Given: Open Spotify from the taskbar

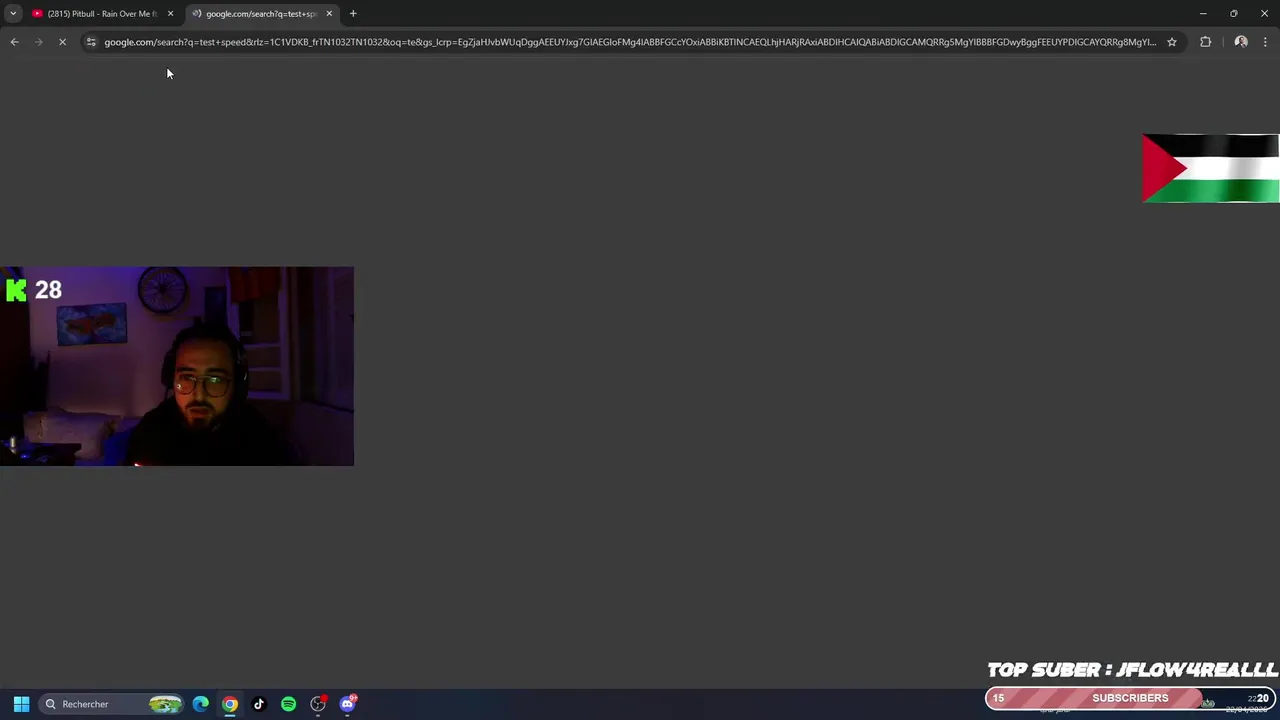Looking at the screenshot, I should [288, 704].
